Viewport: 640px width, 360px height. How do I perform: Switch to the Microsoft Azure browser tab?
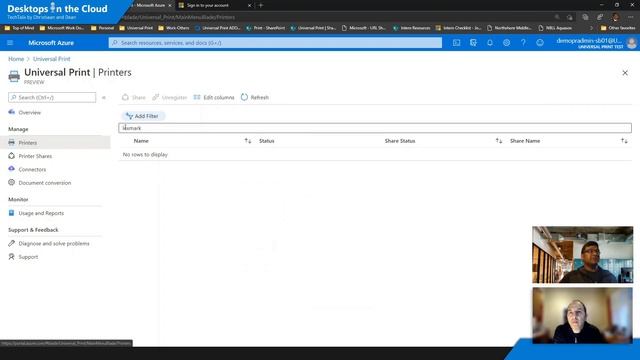coord(150,6)
